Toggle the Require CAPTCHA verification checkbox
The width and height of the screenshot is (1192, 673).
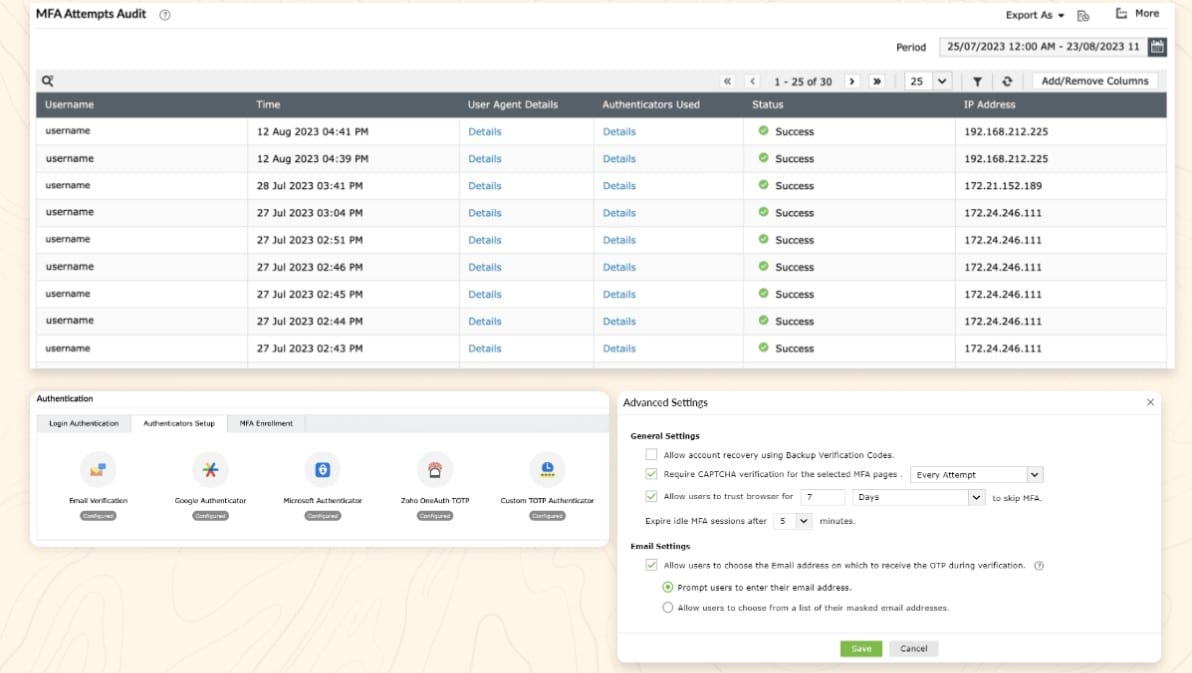(x=651, y=474)
